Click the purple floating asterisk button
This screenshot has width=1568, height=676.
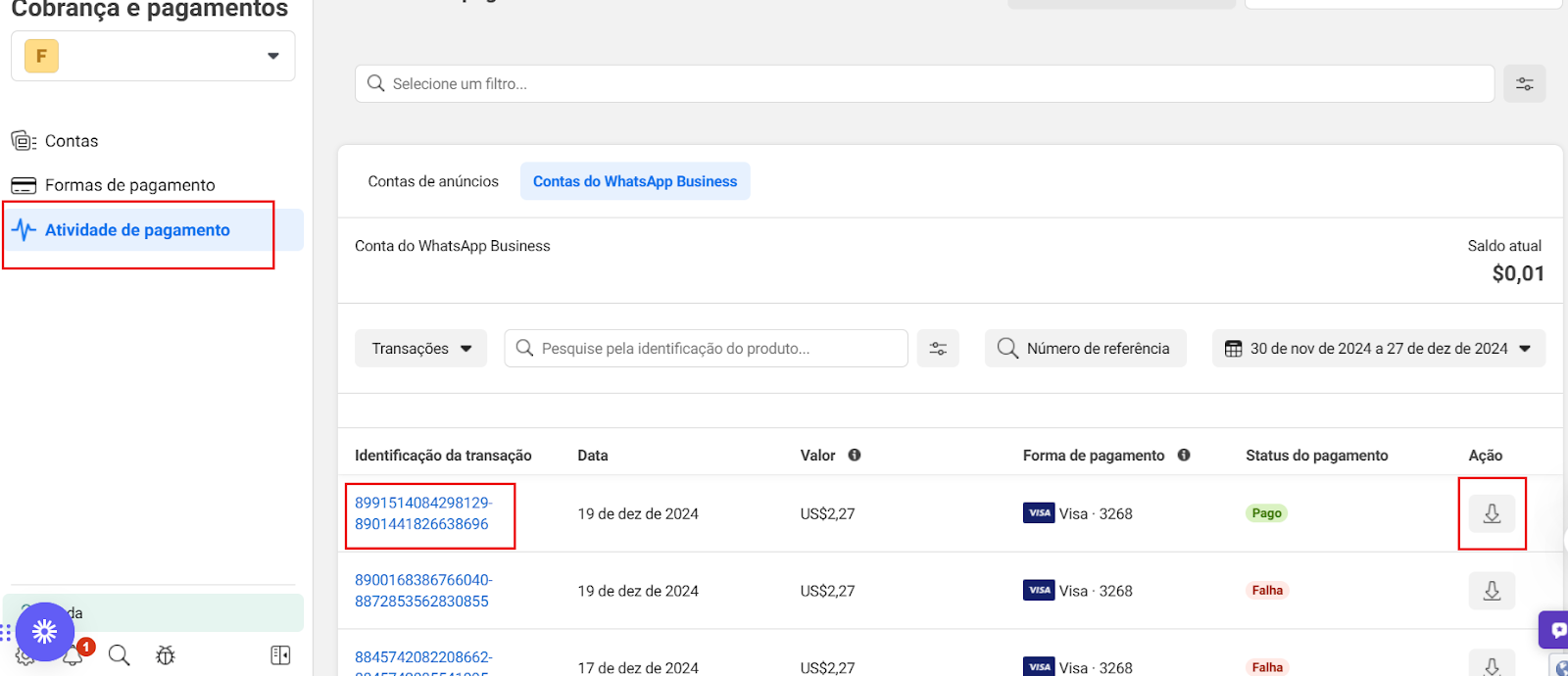pyautogui.click(x=44, y=632)
